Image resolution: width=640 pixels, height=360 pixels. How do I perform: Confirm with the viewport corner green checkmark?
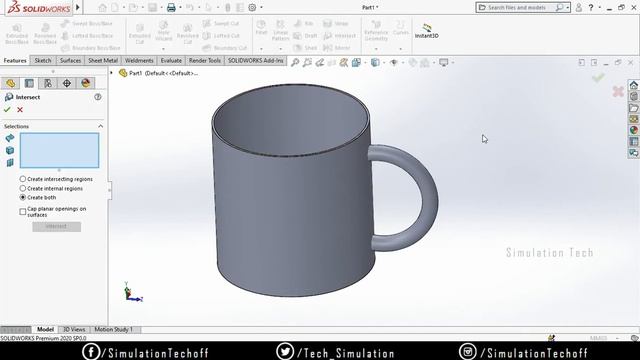(x=598, y=78)
